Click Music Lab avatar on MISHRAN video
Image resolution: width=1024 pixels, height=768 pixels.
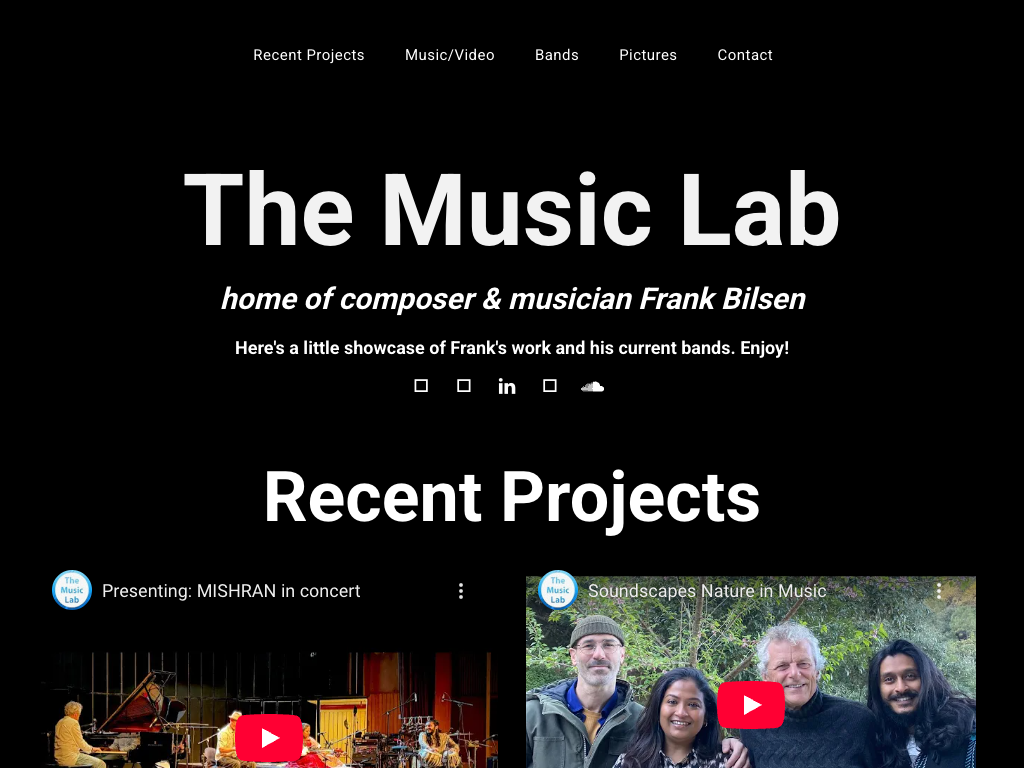click(x=72, y=590)
